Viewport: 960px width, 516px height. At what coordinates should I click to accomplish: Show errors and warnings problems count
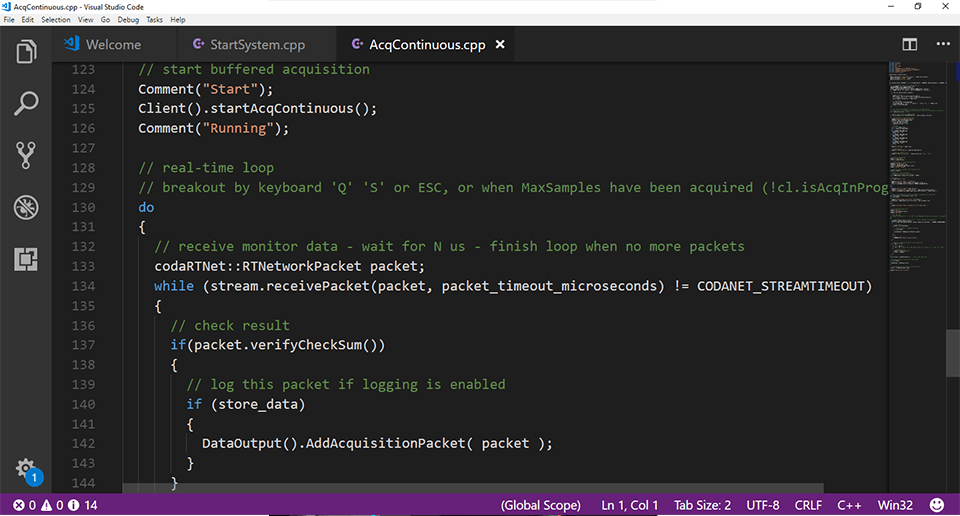click(x=50, y=505)
